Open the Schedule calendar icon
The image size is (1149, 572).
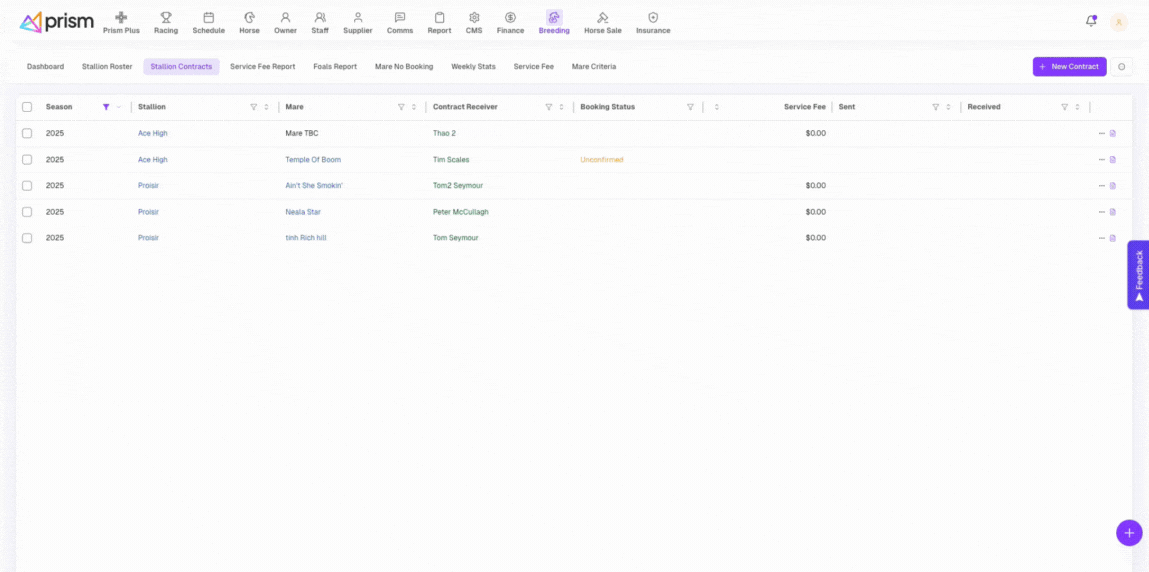point(208,18)
